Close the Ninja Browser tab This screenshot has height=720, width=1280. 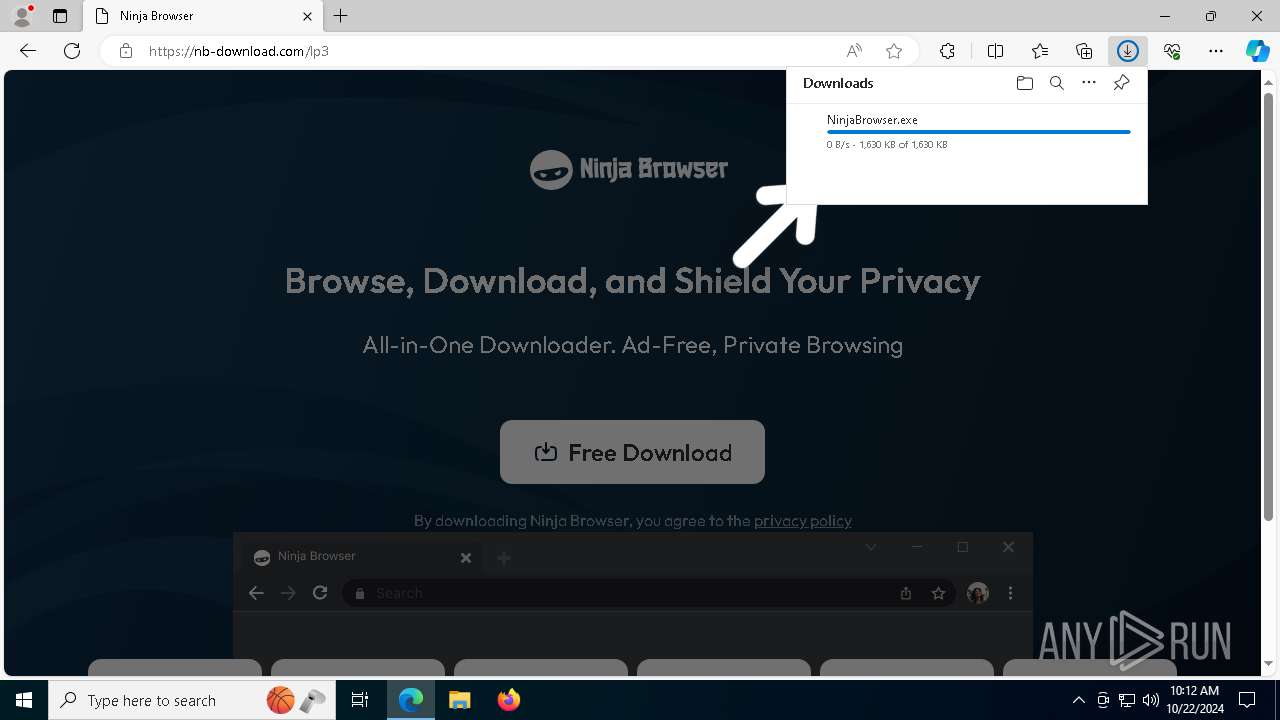click(x=307, y=16)
